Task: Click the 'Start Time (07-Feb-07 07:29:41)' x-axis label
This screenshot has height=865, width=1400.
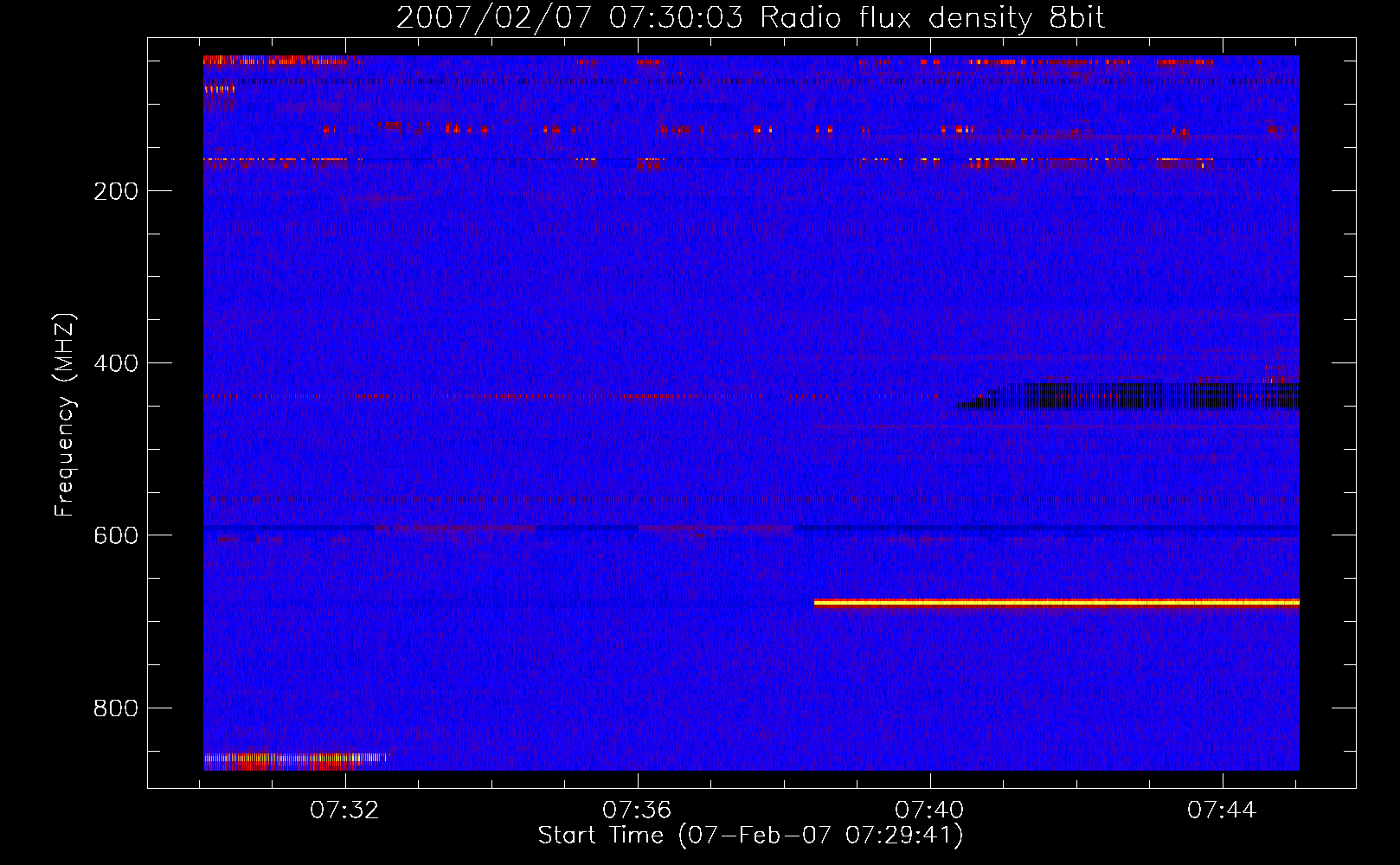Action: (x=751, y=836)
